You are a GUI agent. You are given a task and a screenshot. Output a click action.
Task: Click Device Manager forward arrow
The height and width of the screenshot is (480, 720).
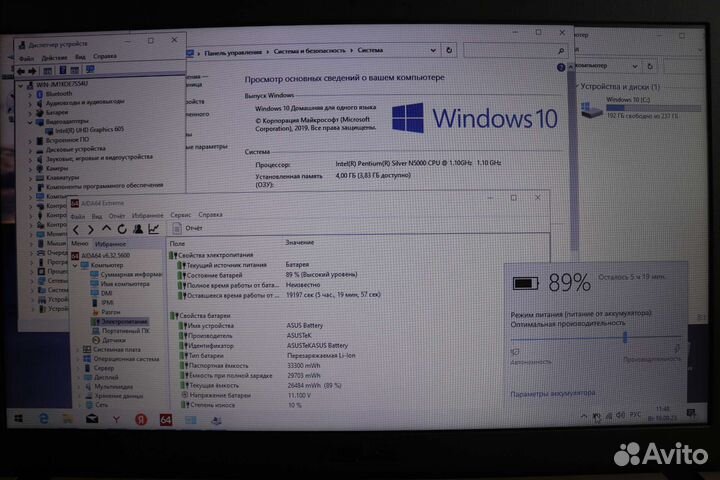pyautogui.click(x=32, y=71)
